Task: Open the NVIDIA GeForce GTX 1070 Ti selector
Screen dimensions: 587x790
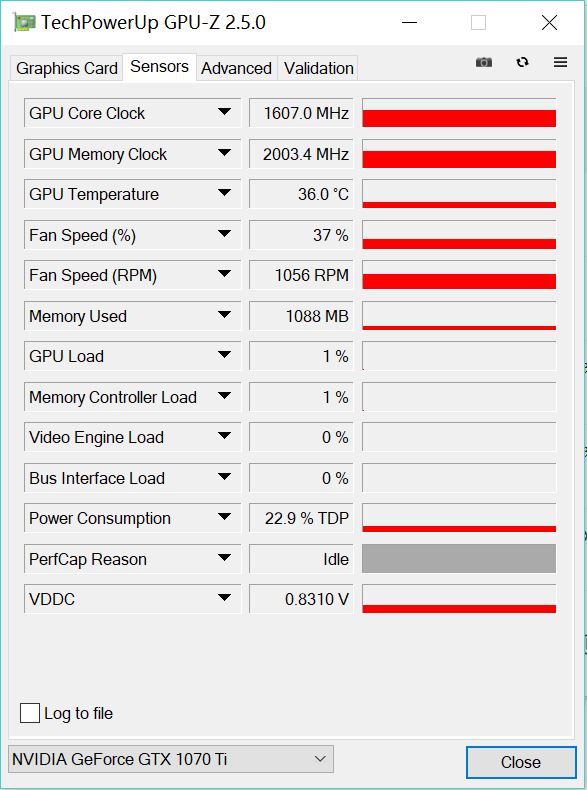Action: tap(171, 759)
